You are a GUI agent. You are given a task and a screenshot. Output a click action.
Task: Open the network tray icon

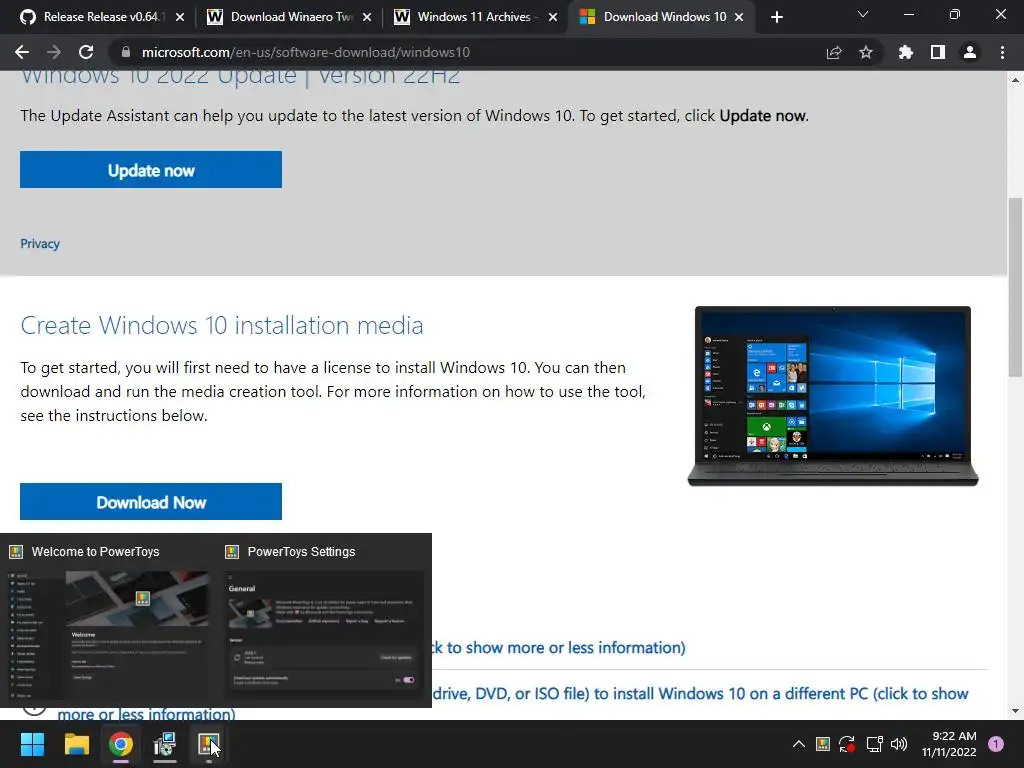click(x=874, y=744)
